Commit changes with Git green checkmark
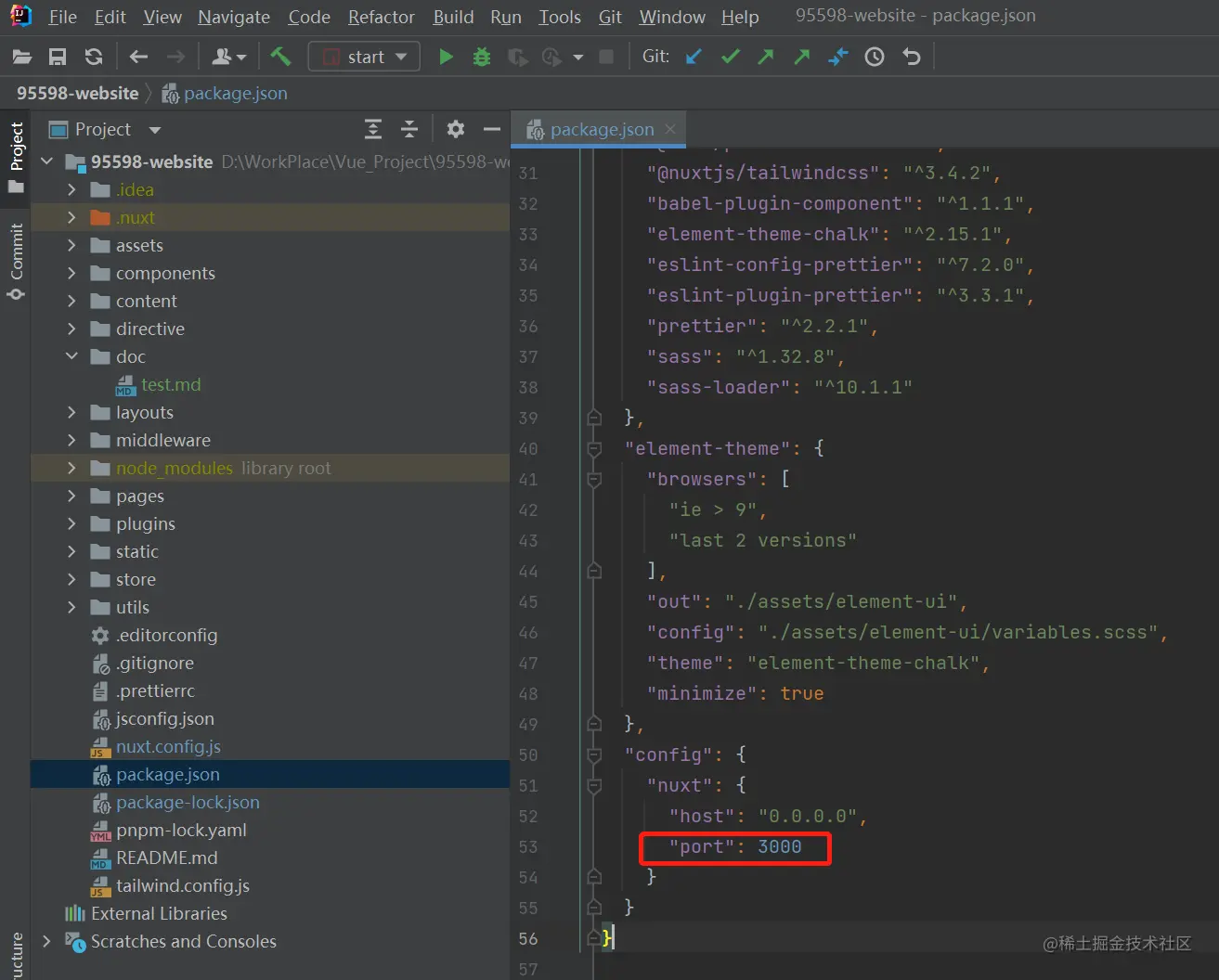 731,57
